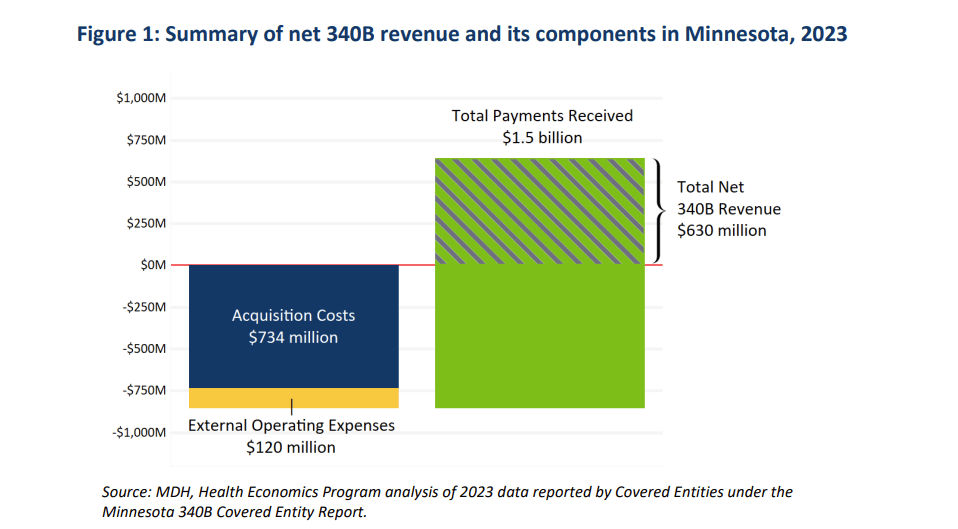Image resolution: width=958 pixels, height=529 pixels.
Task: Select the -$750M axis label
Action: (144, 390)
